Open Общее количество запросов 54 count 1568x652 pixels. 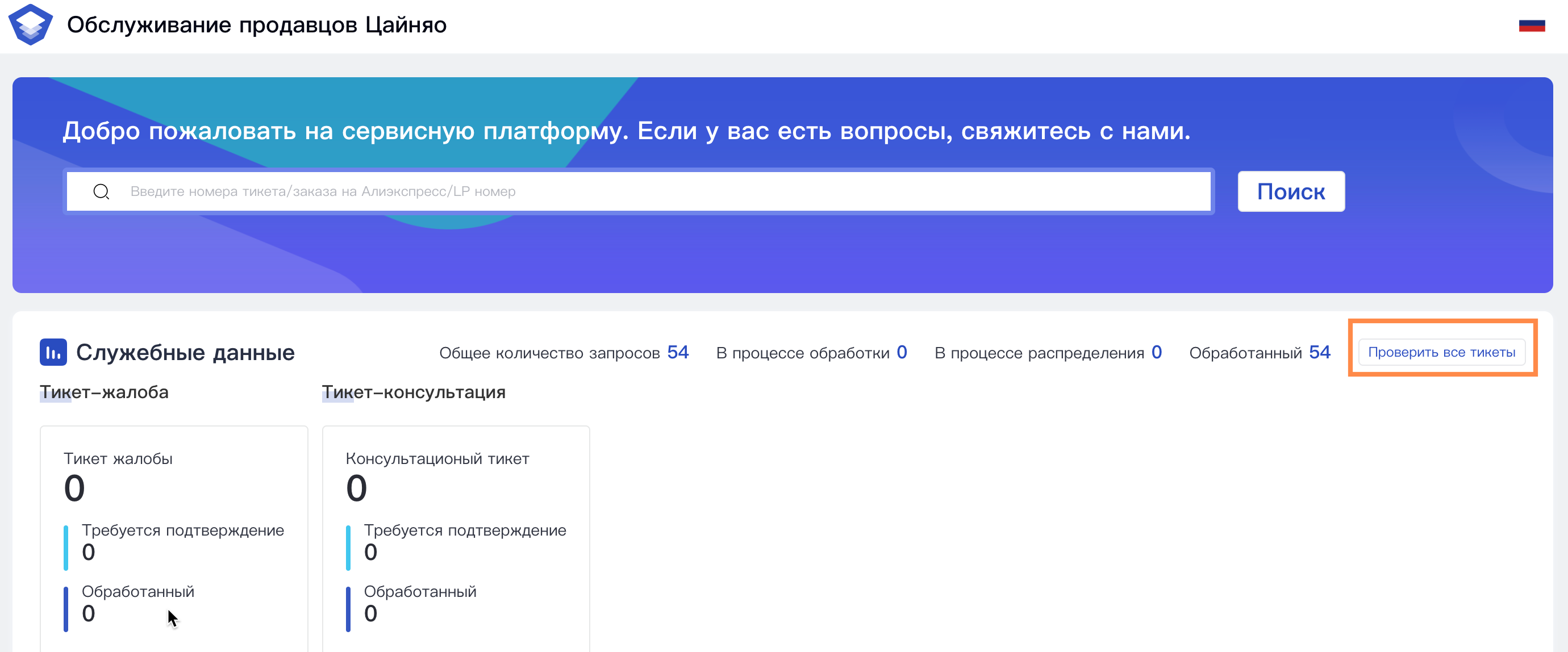(677, 353)
